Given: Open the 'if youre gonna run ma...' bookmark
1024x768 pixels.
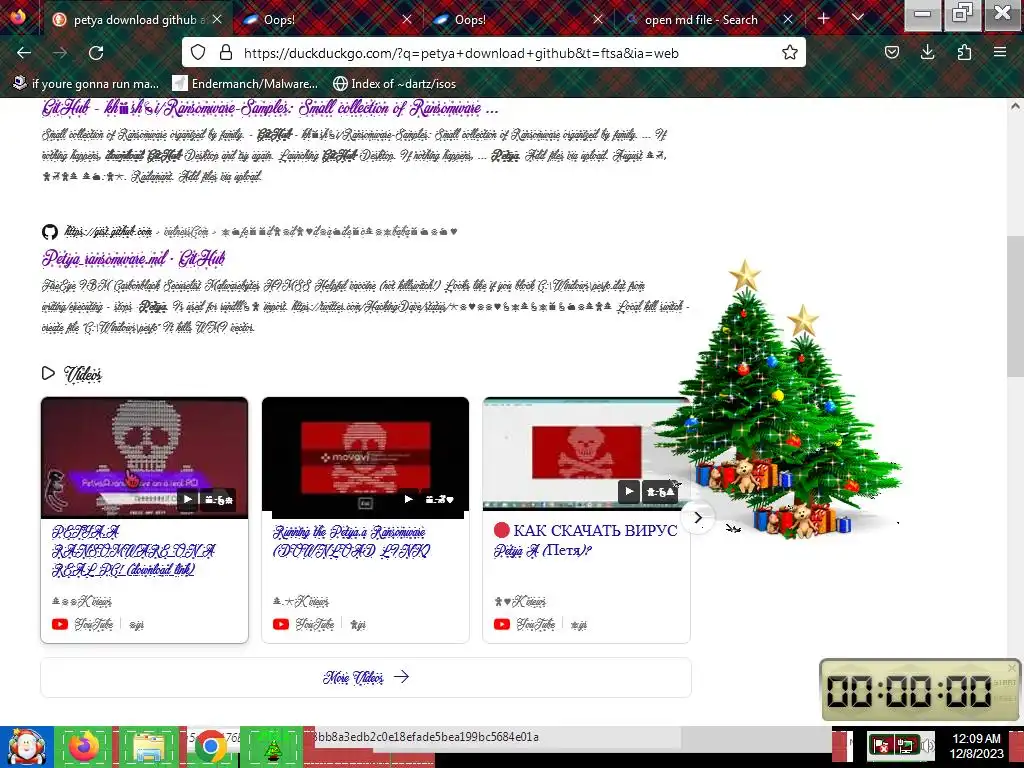Looking at the screenshot, I should click(86, 84).
